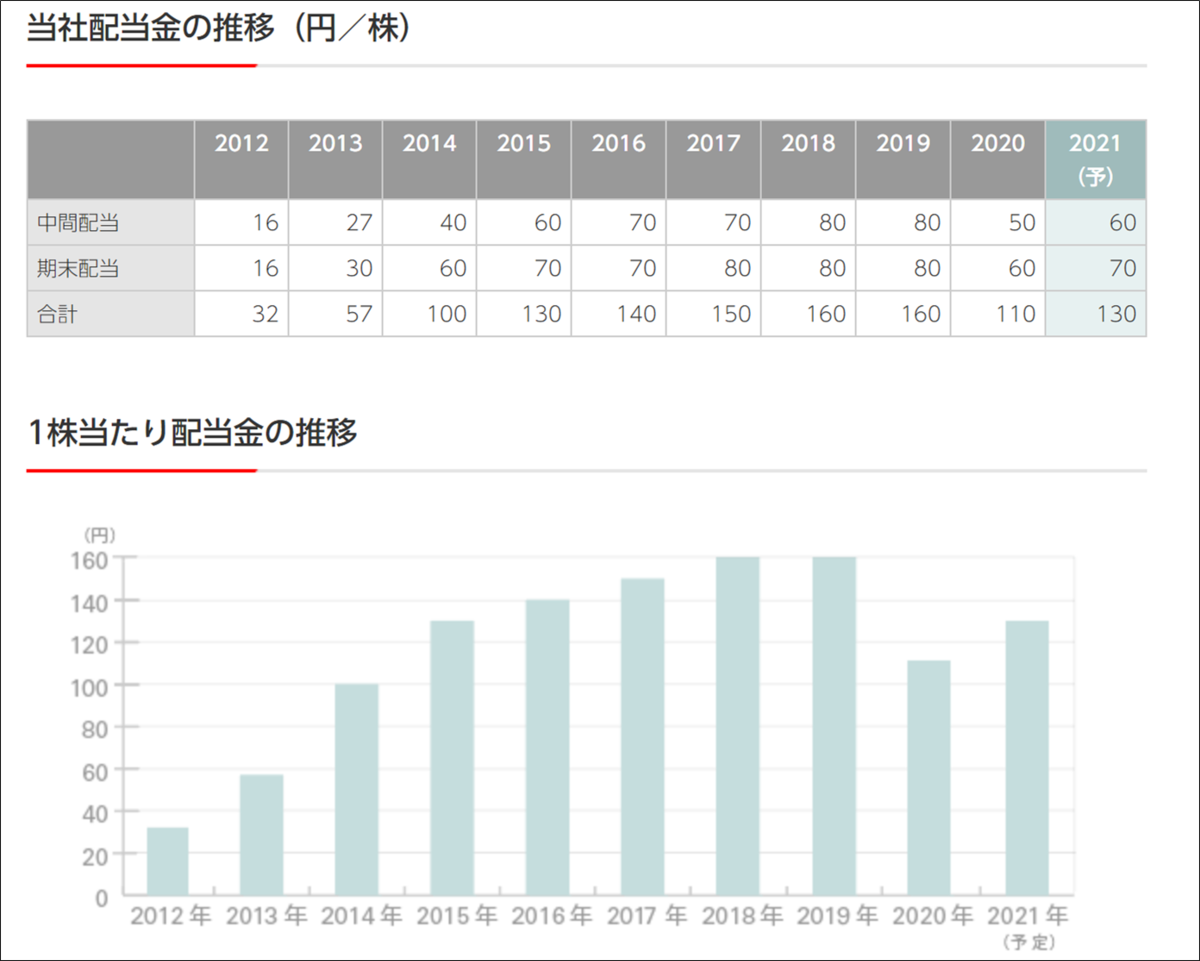Image resolution: width=1200 pixels, height=961 pixels.
Task: Select the 2020 table column header
Action: (998, 160)
